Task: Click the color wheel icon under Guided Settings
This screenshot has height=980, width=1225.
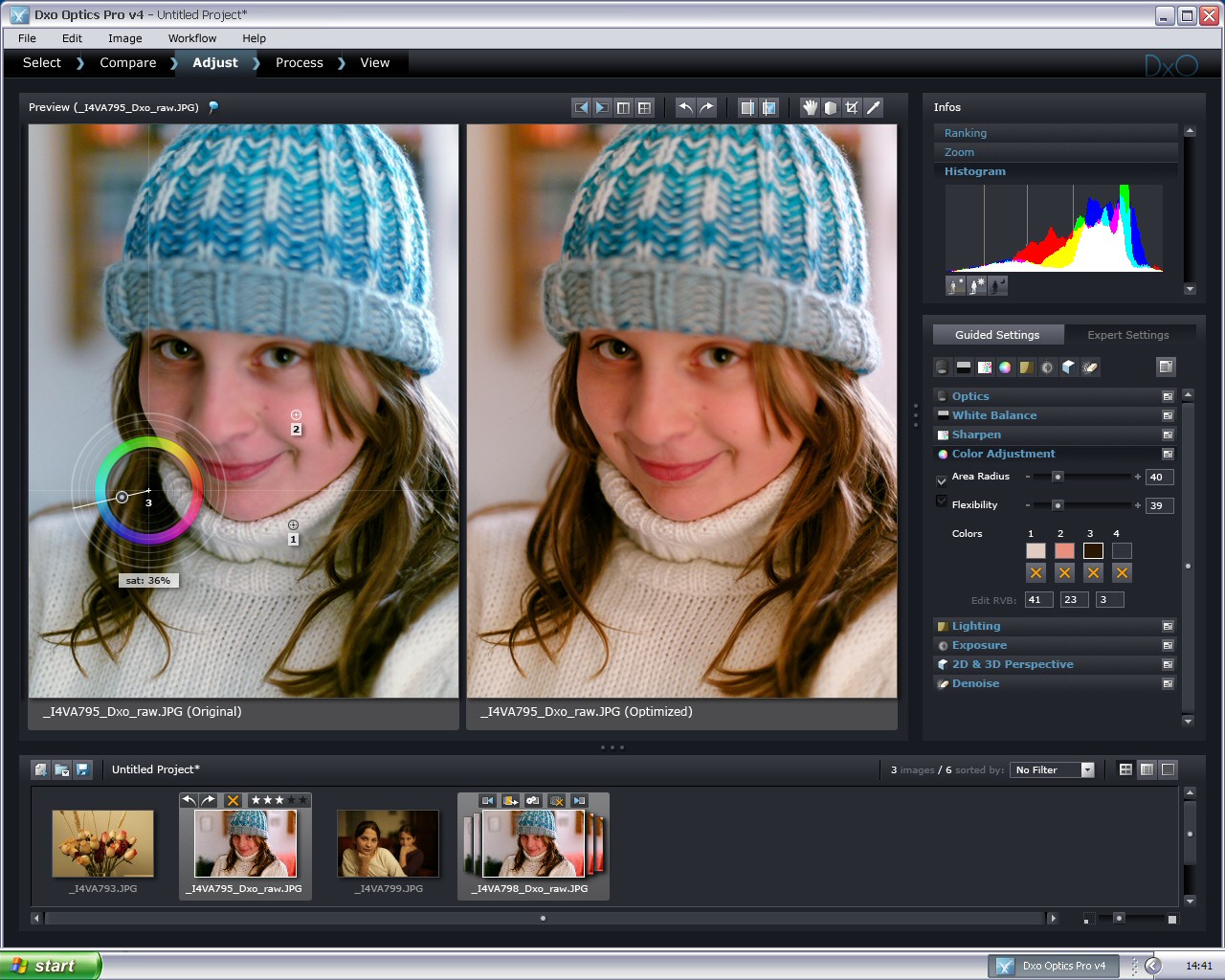Action: point(1005,367)
